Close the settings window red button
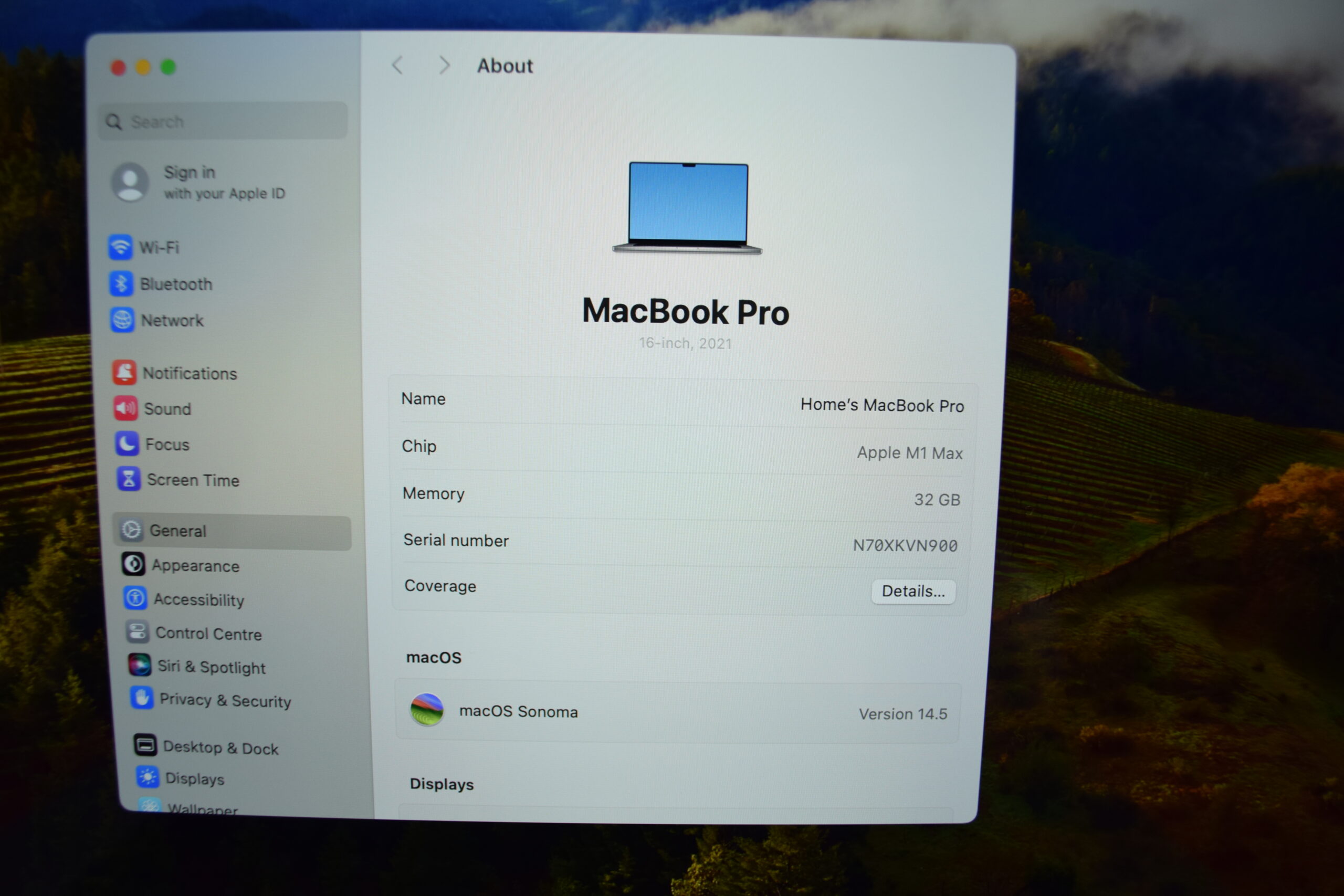This screenshot has height=896, width=1344. click(118, 68)
